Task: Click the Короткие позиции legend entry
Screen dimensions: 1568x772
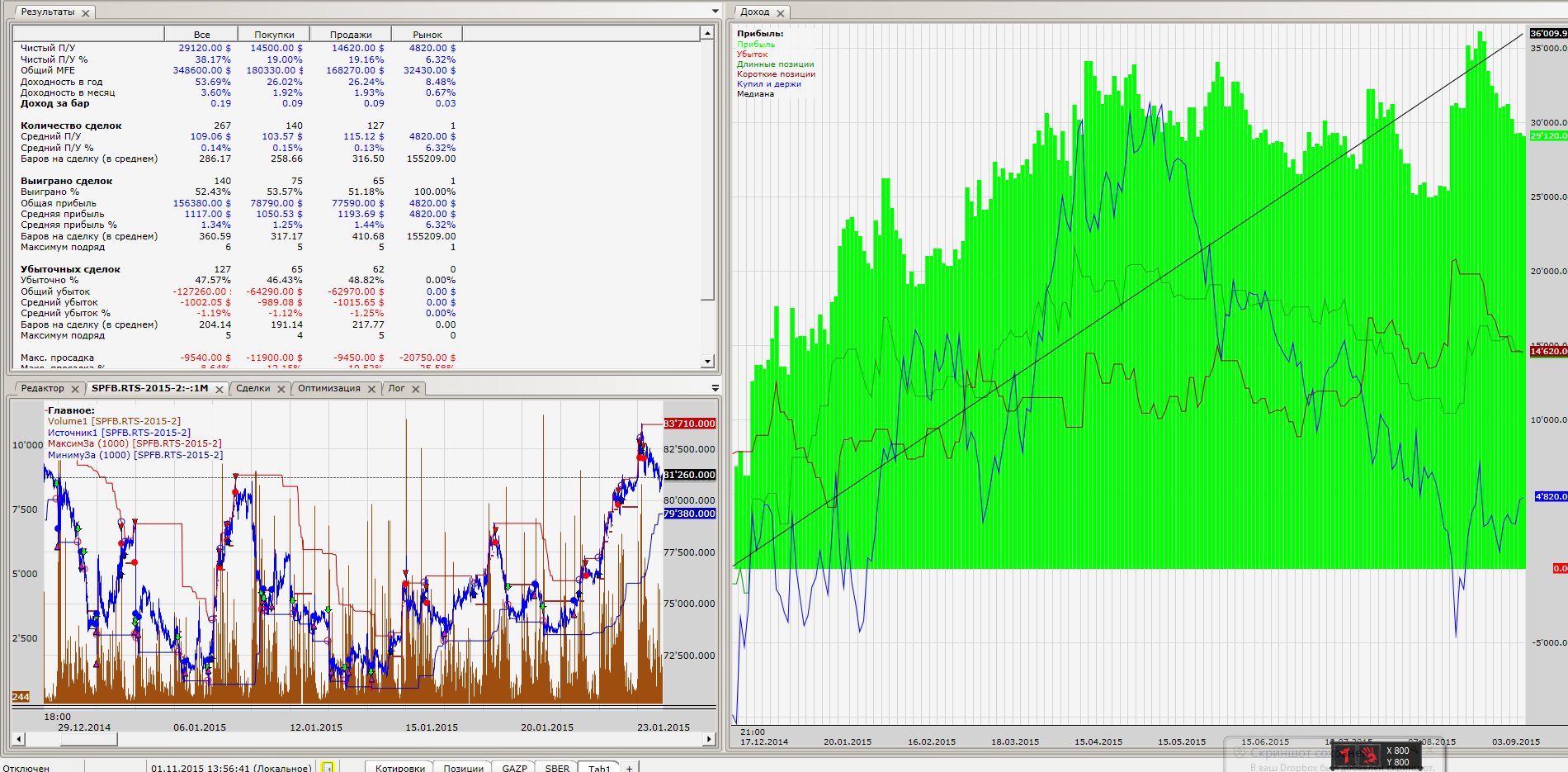Action: coord(776,74)
